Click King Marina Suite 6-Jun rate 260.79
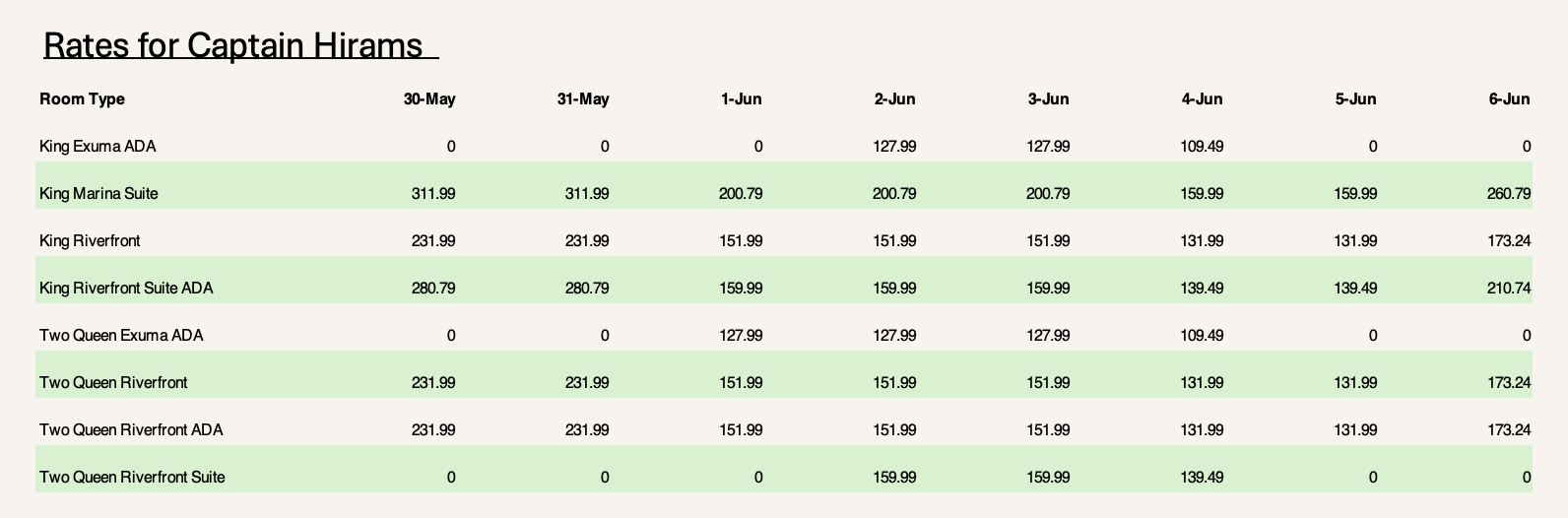The image size is (1568, 518). [x=1509, y=193]
